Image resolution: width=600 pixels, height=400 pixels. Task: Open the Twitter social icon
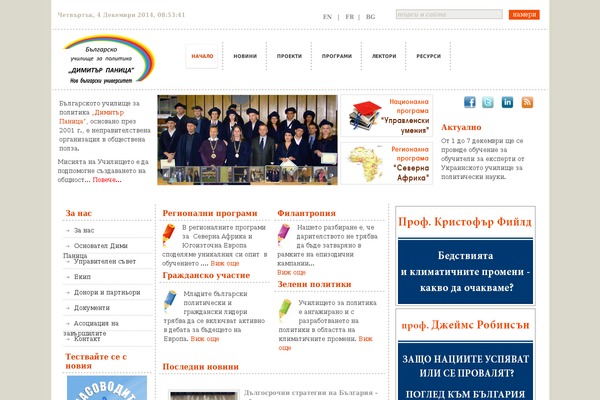click(x=488, y=102)
